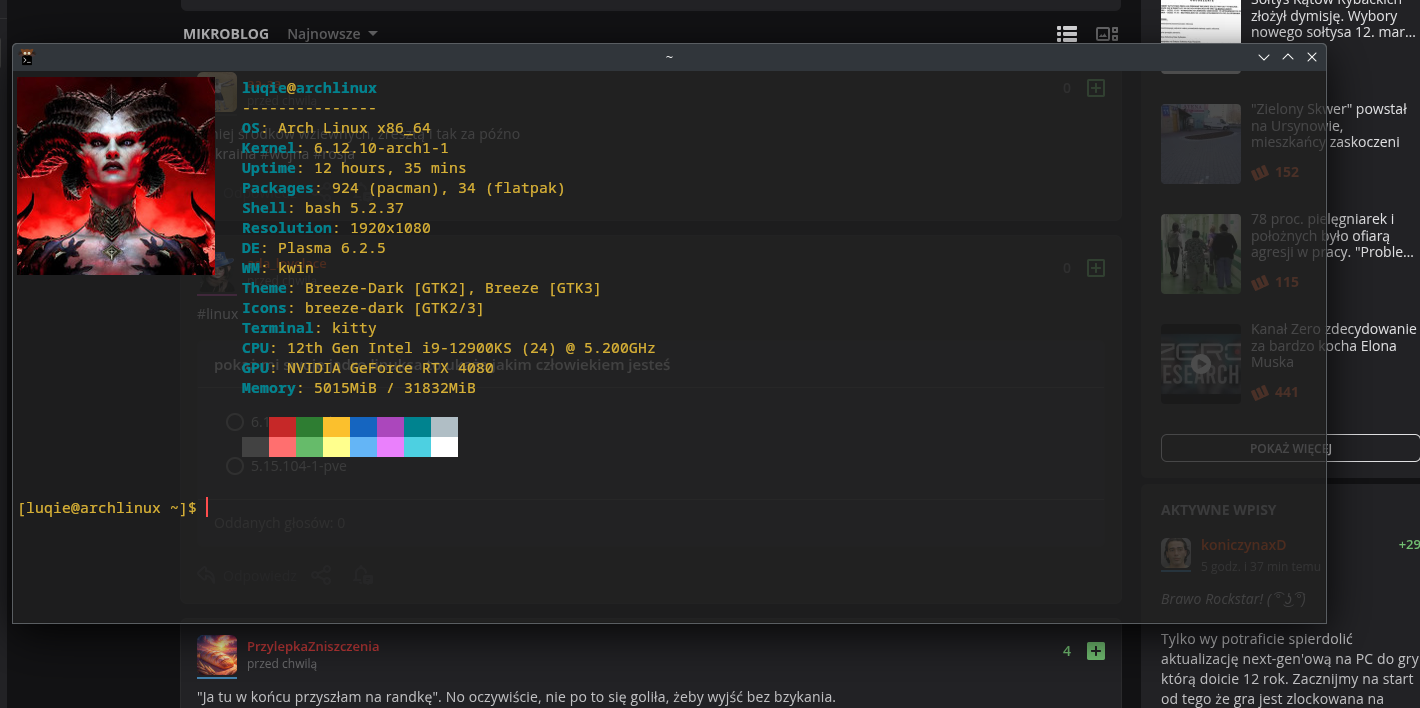Open the MIKROBLOG section tab
The image size is (1420, 708).
coord(226,34)
